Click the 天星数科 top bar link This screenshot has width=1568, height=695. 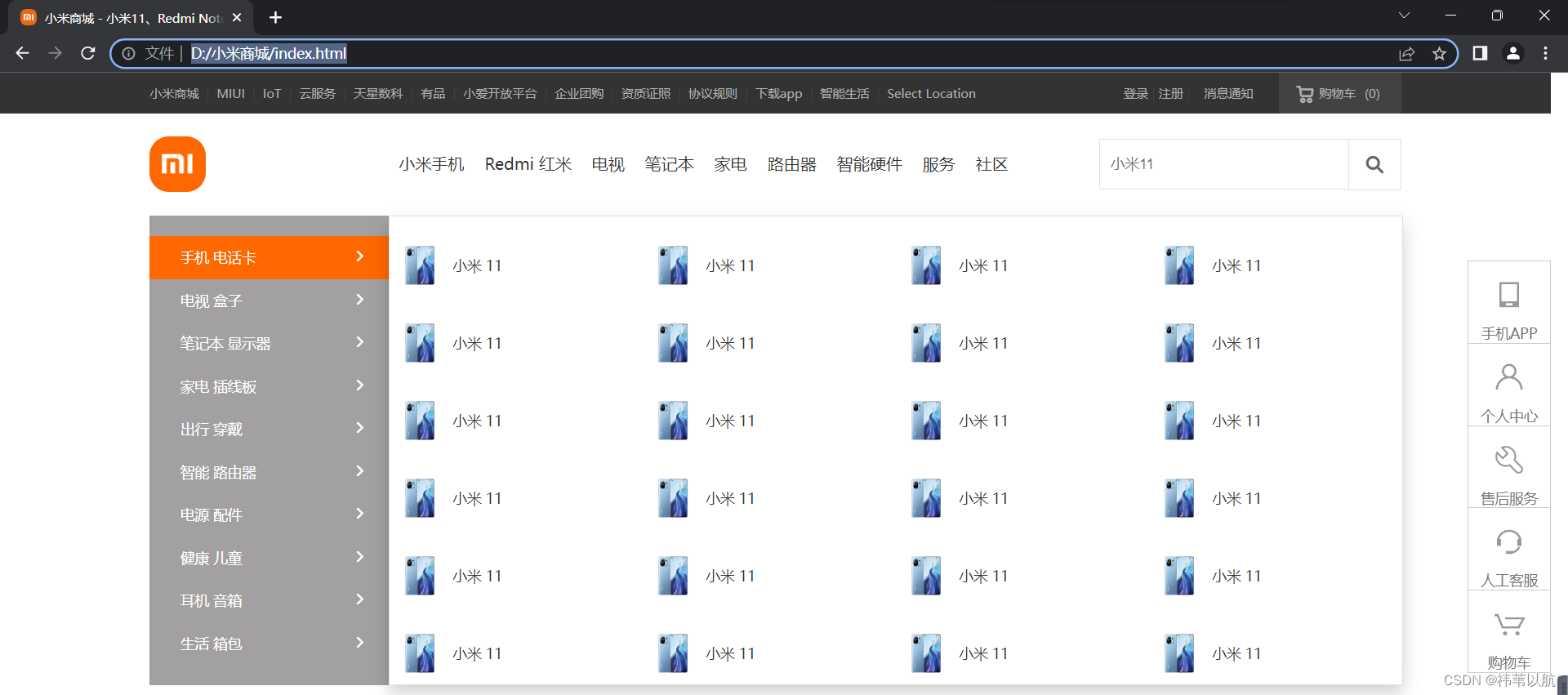point(378,94)
